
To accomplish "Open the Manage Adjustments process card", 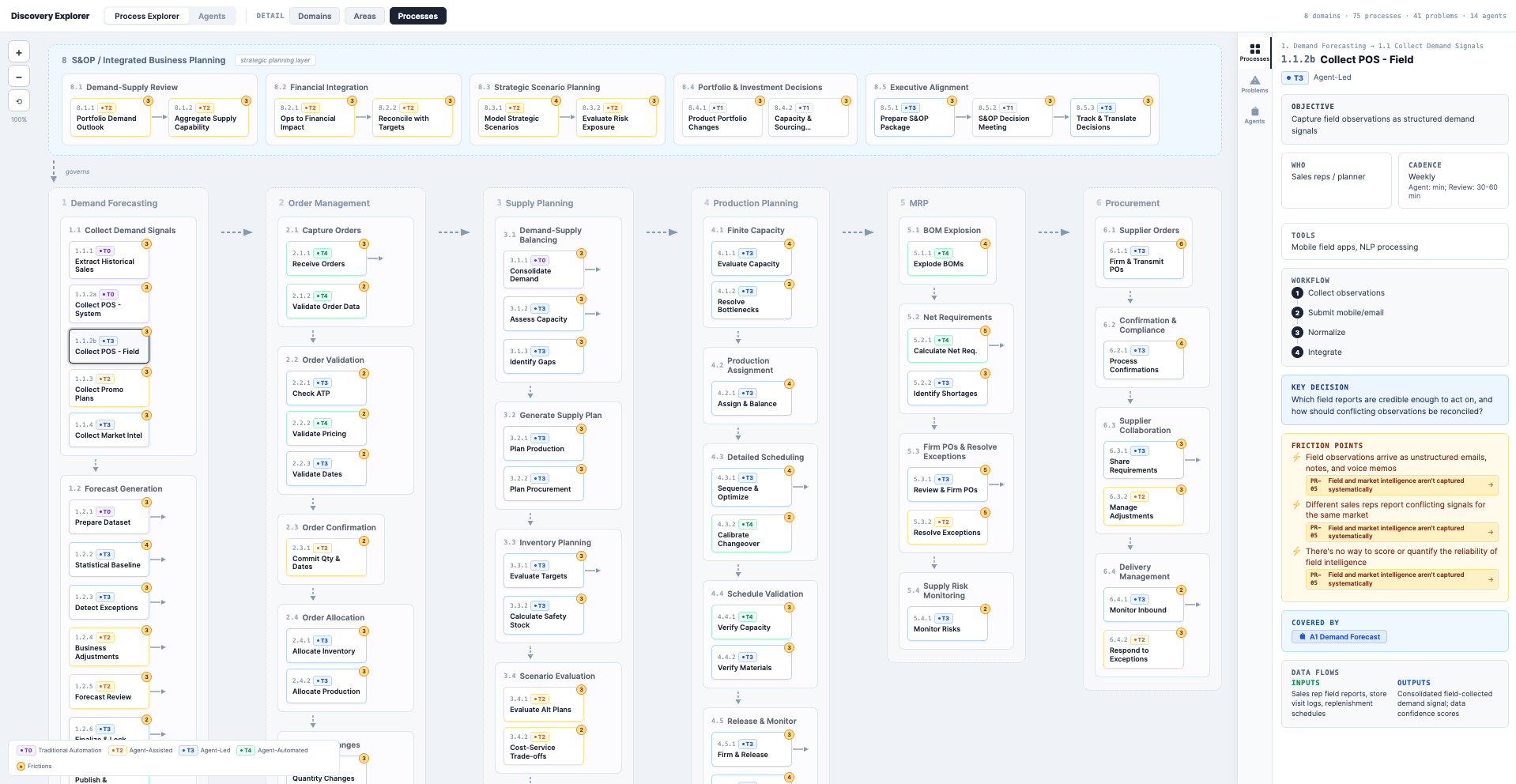I will (1144, 507).
